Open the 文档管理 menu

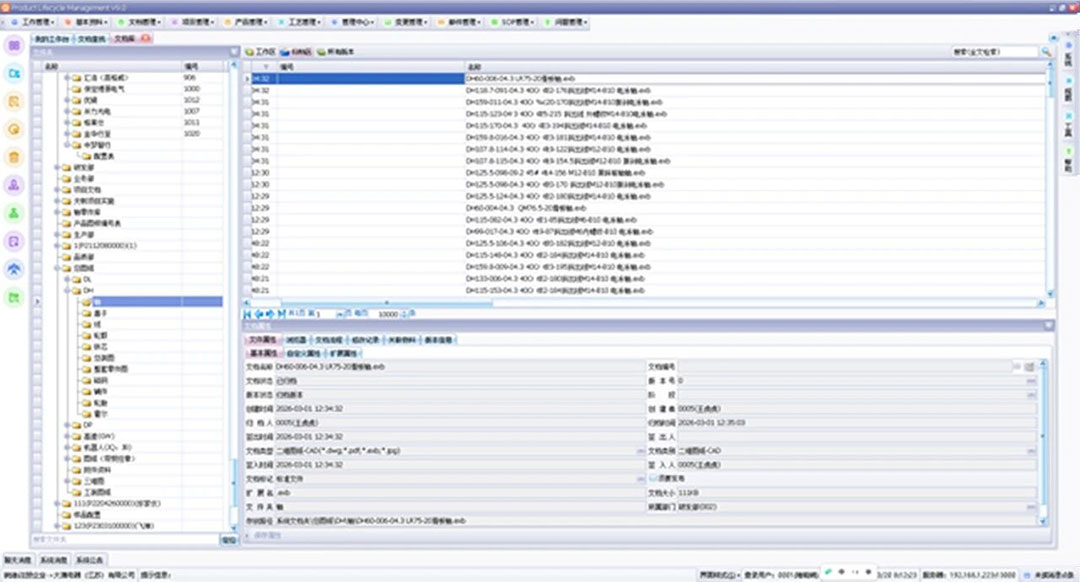point(140,22)
